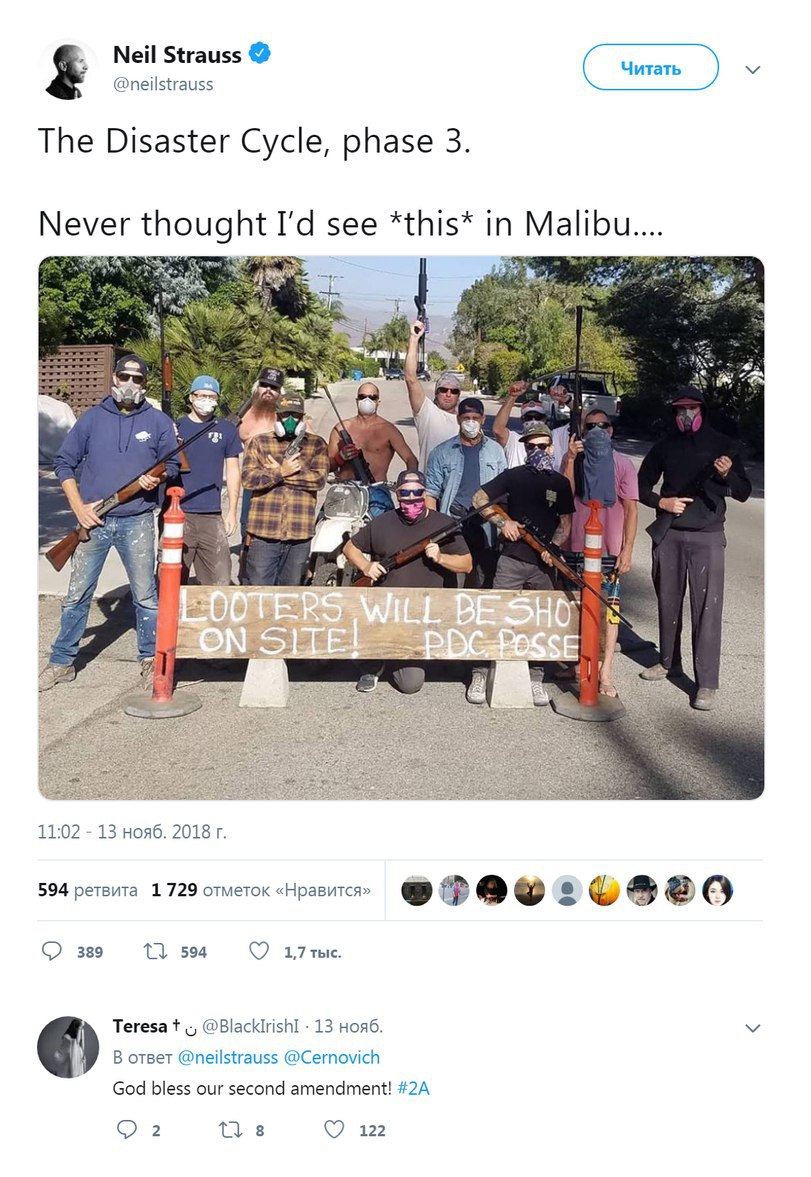This screenshot has height=1177, width=811.
Task: Open the options chevron on Teresa's reply
Action: click(x=752, y=1028)
